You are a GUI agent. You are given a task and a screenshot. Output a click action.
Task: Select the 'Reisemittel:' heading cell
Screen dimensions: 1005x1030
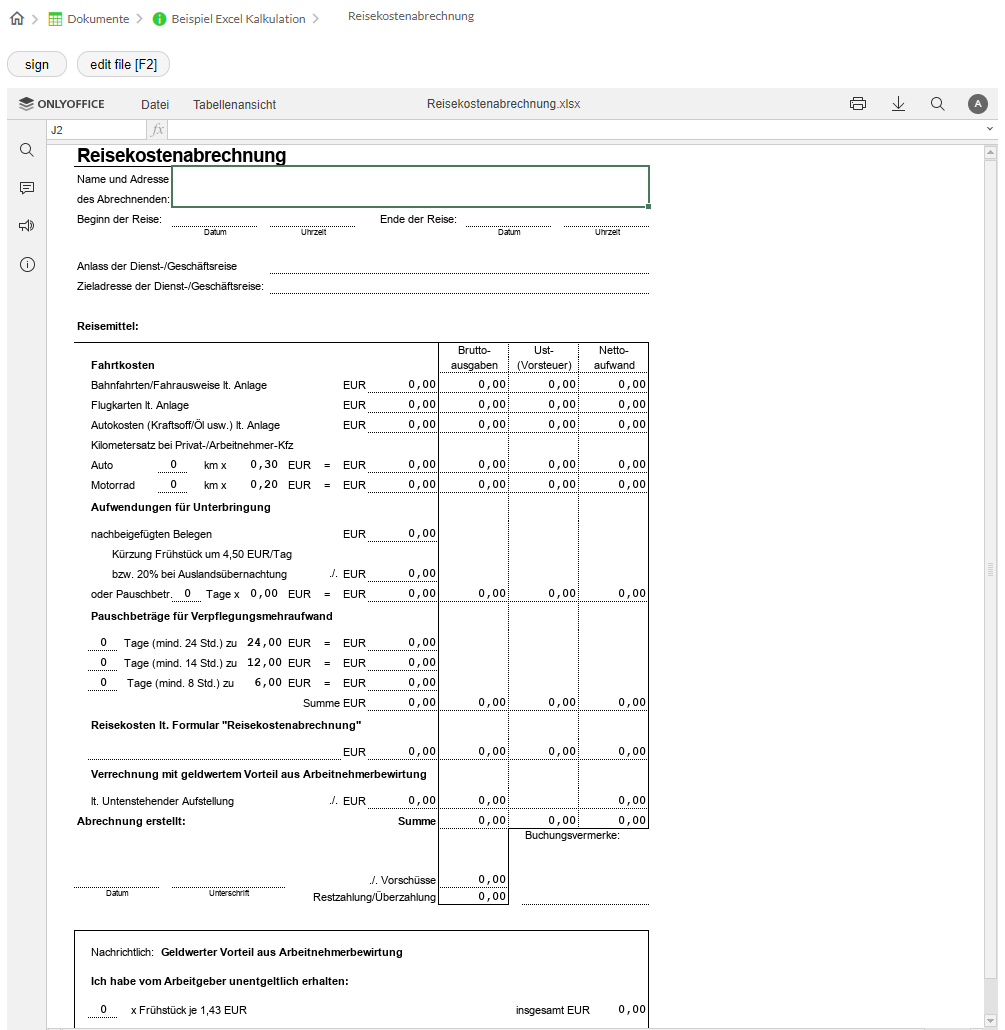coord(108,326)
